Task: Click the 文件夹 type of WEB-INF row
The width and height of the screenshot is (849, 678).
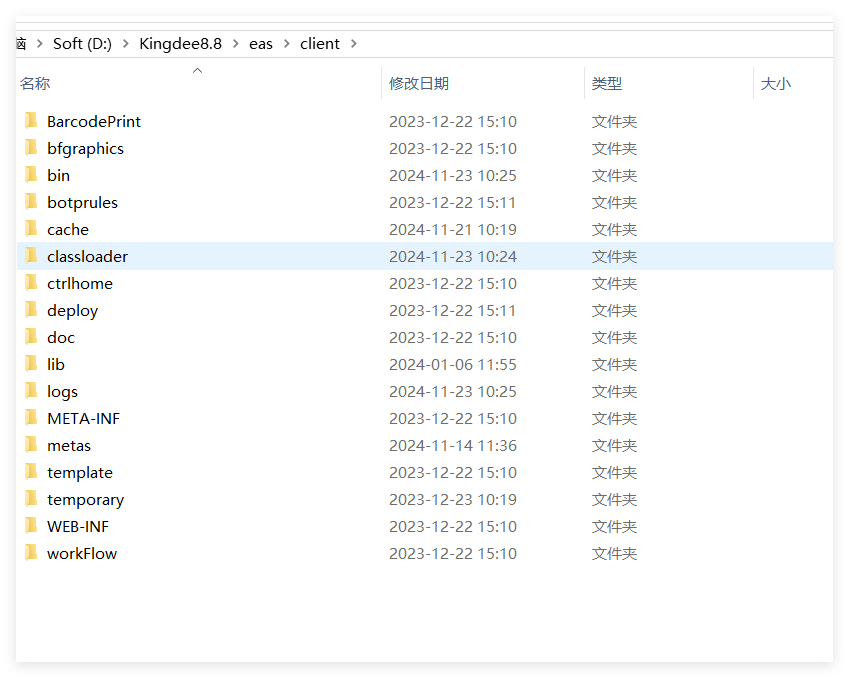Action: [x=614, y=526]
